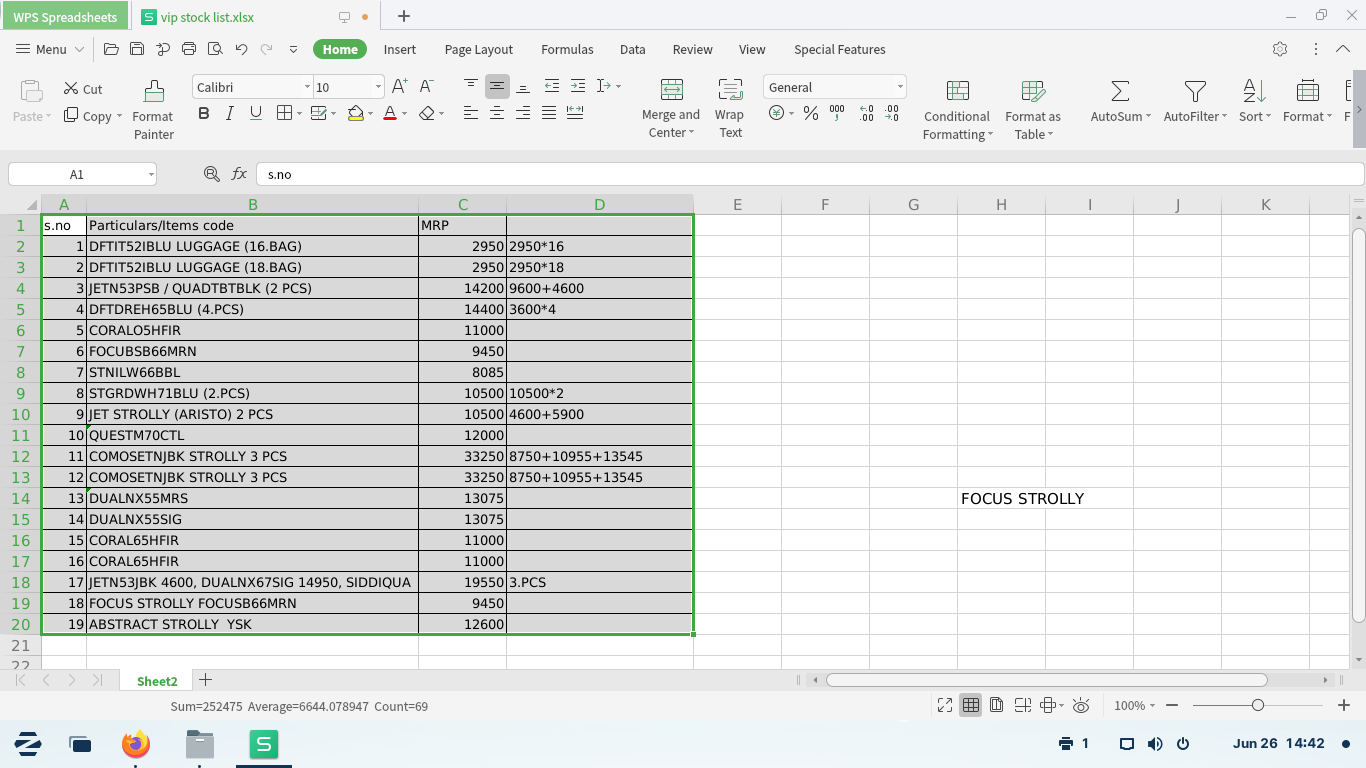Click the Merge and Center icon
The width and height of the screenshot is (1366, 768).
pyautogui.click(x=671, y=89)
